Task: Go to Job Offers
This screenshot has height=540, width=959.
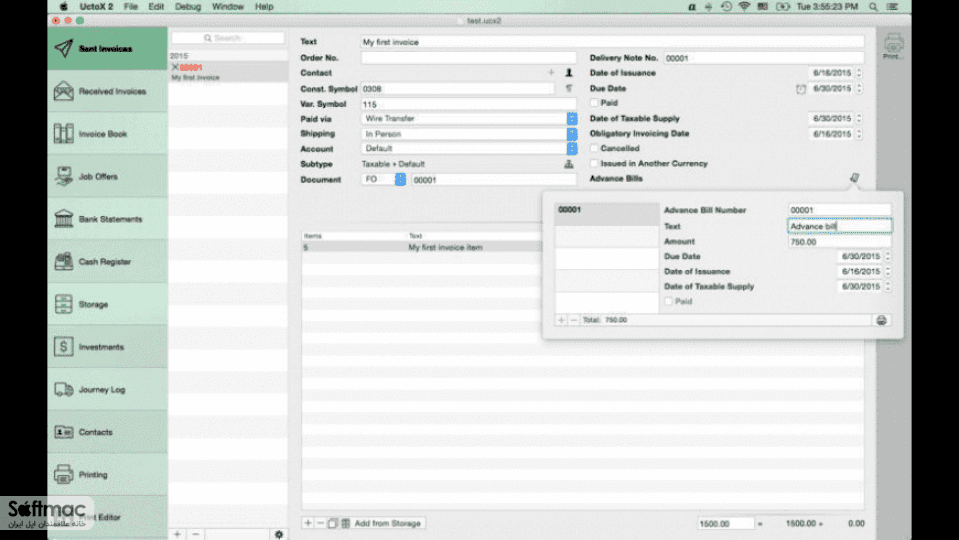Action: coord(108,176)
